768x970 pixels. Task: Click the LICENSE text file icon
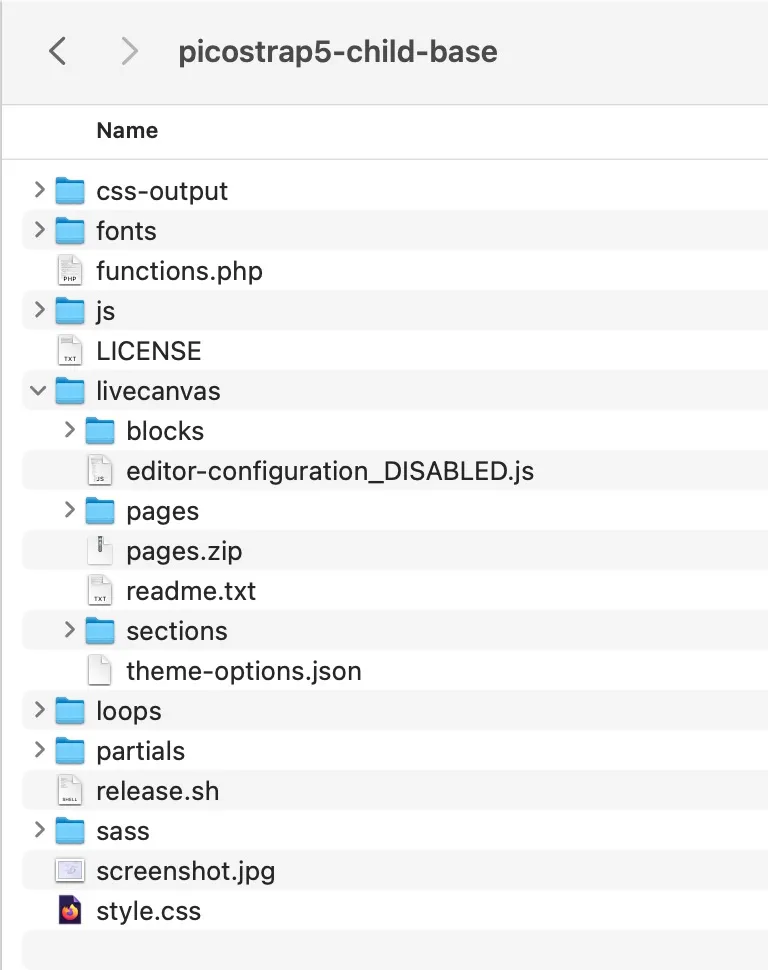click(x=69, y=351)
